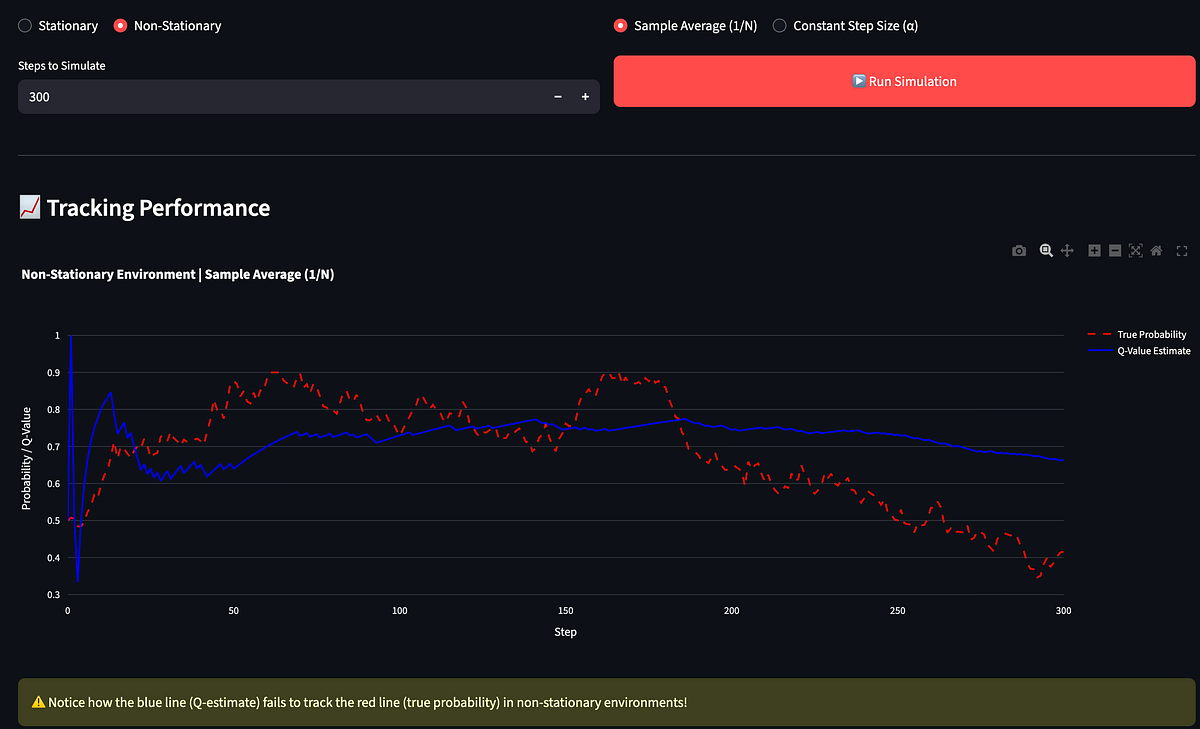This screenshot has width=1200, height=729.
Task: Toggle the True Probability legend entry
Action: coord(1138,334)
